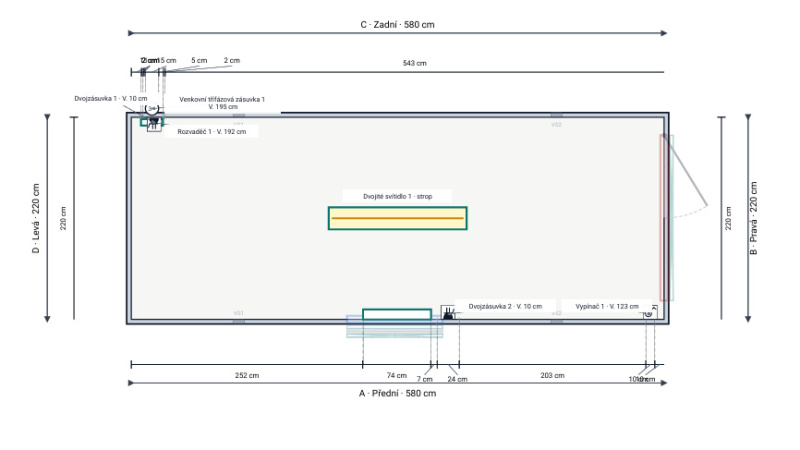Image resolution: width=800 pixels, height=450 pixels.
Task: Click the 'Venkovní třífázová zásuvka 1' label
Action: [x=222, y=99]
